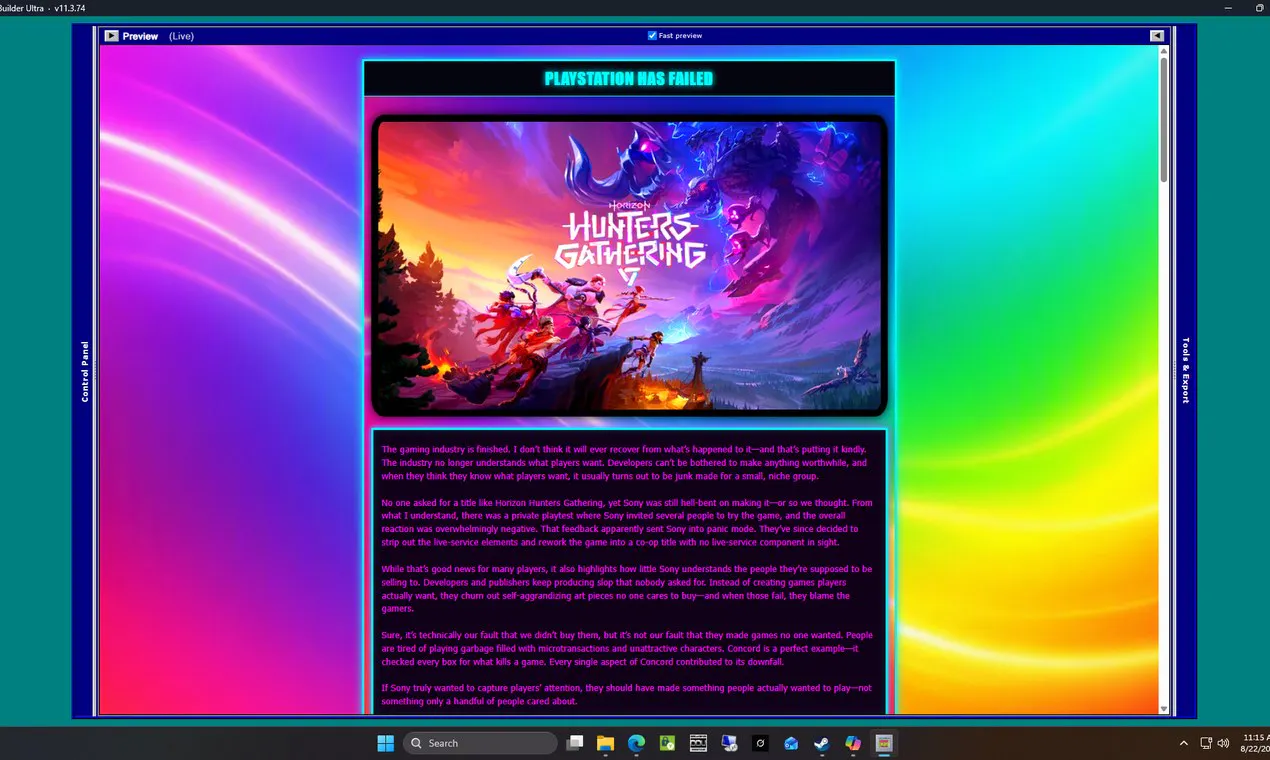The height and width of the screenshot is (760, 1270).
Task: Open the window-layout app icon in taskbar
Action: click(x=698, y=743)
